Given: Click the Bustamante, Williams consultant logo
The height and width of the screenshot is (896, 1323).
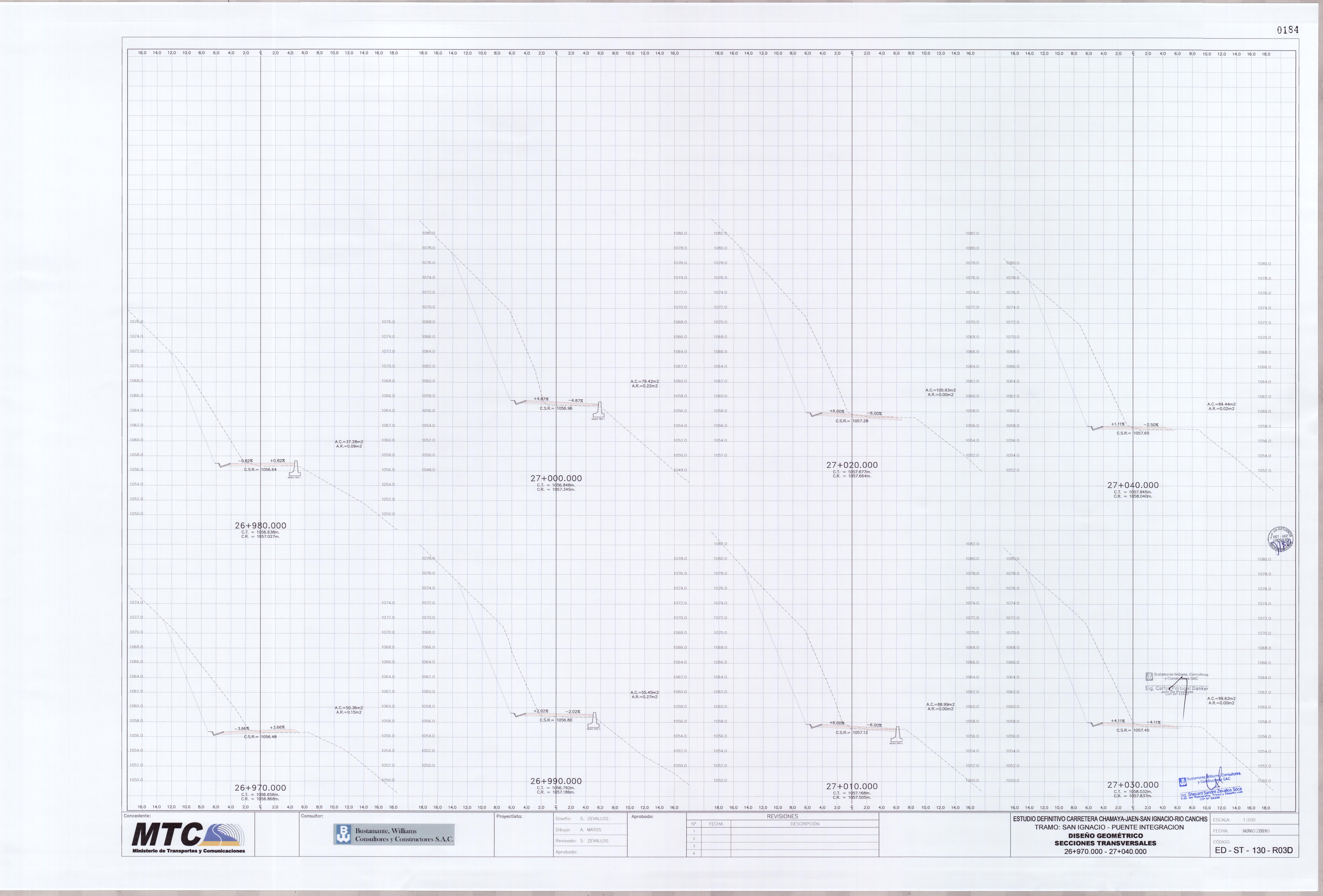Looking at the screenshot, I should pos(394,835).
